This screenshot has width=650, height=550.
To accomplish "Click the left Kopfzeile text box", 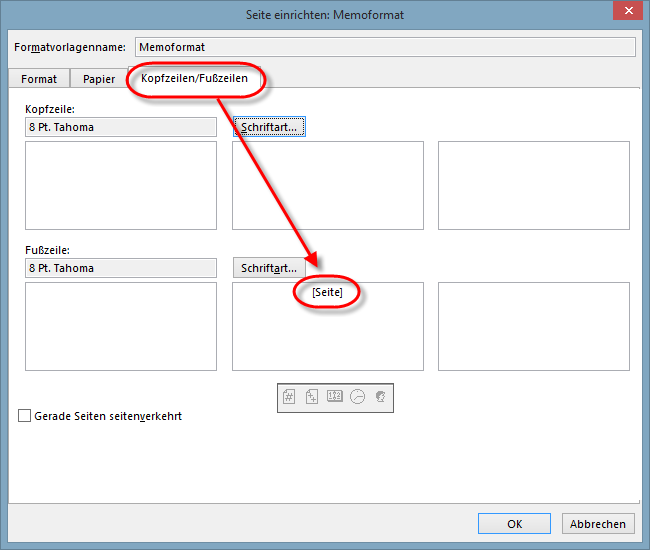I will [121, 185].
